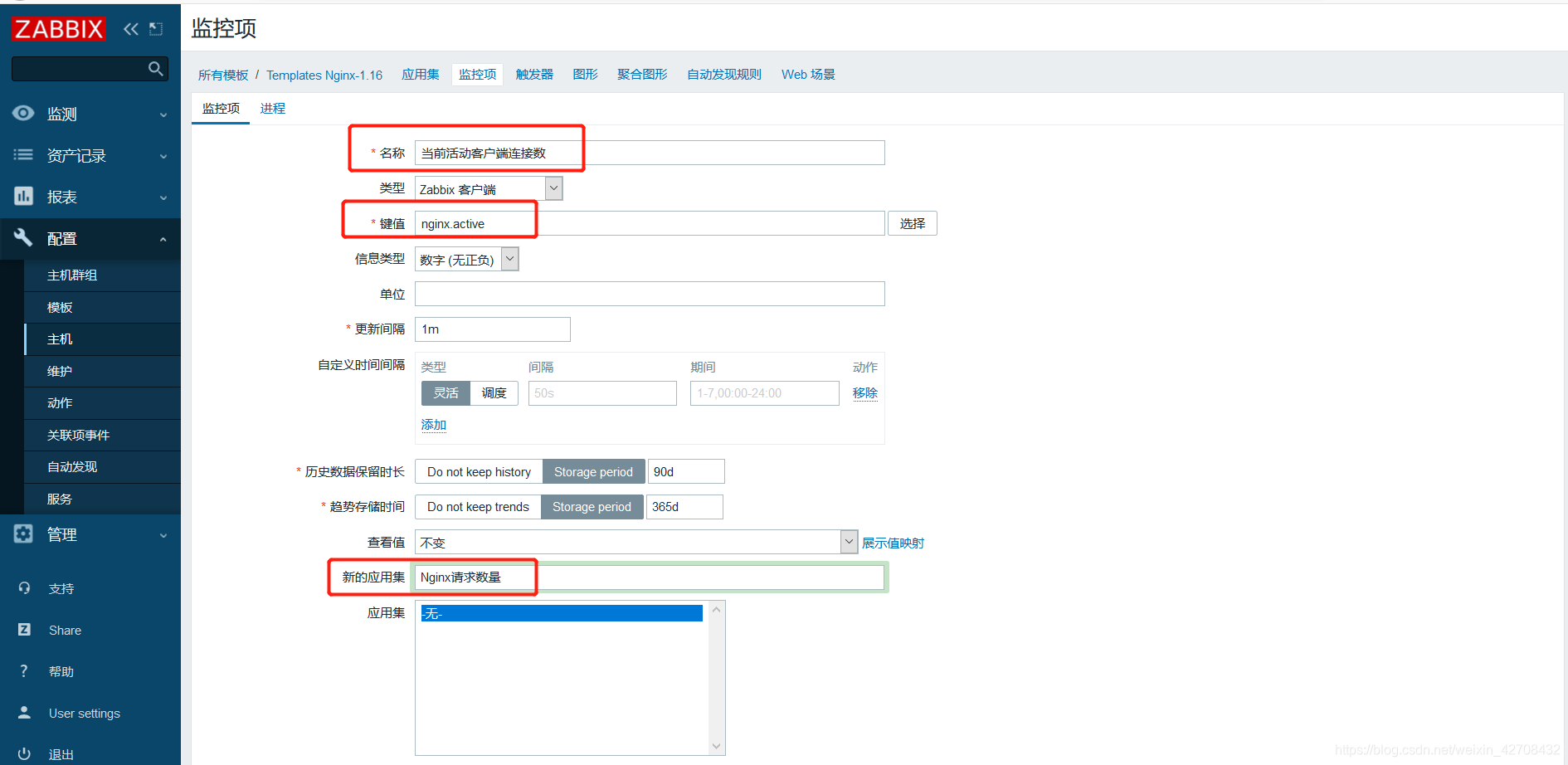This screenshot has width=1568, height=765.
Task: Open 触发器 in template navigation
Action: click(534, 75)
